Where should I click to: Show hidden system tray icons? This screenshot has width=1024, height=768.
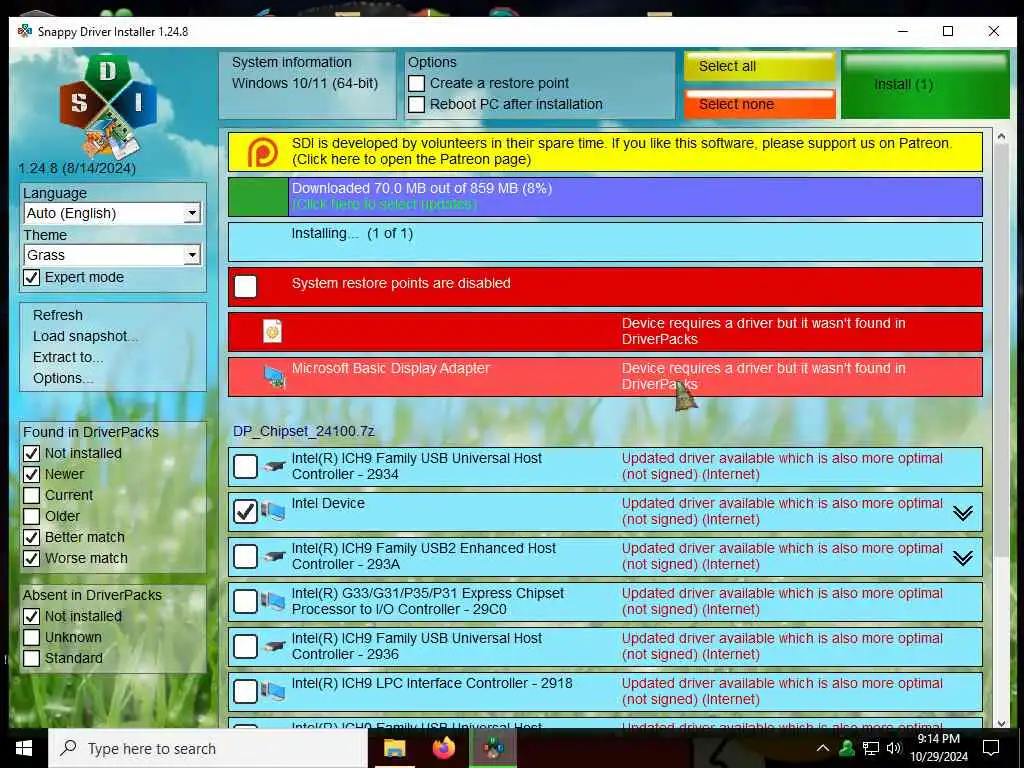point(823,748)
